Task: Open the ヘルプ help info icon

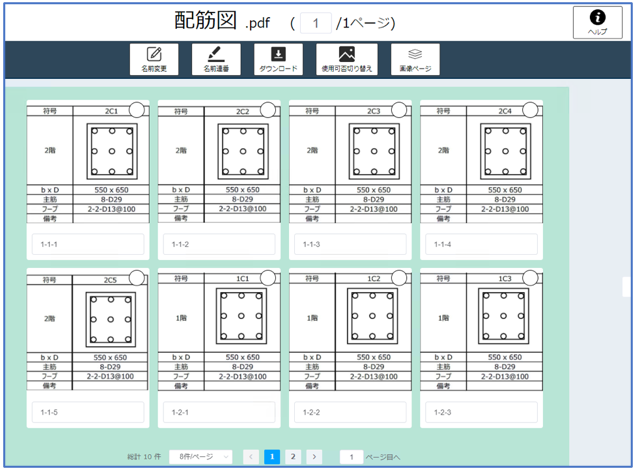Action: [x=597, y=18]
